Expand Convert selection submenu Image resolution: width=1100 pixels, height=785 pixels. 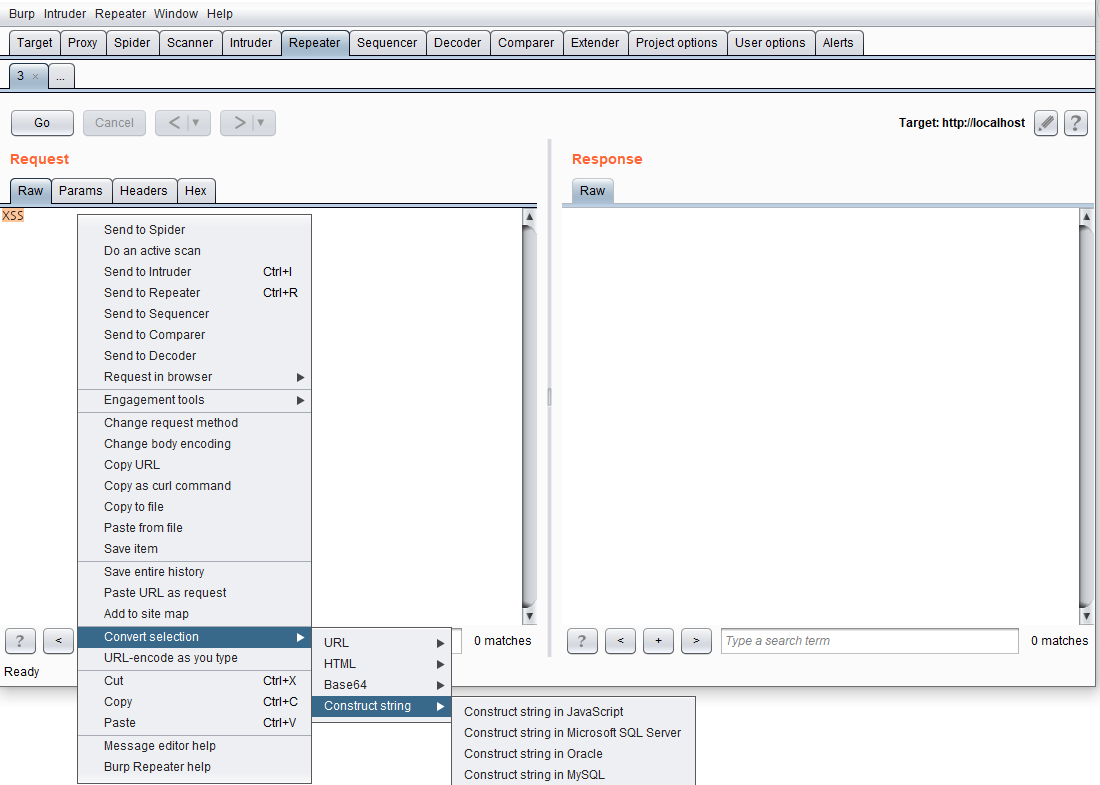click(194, 637)
